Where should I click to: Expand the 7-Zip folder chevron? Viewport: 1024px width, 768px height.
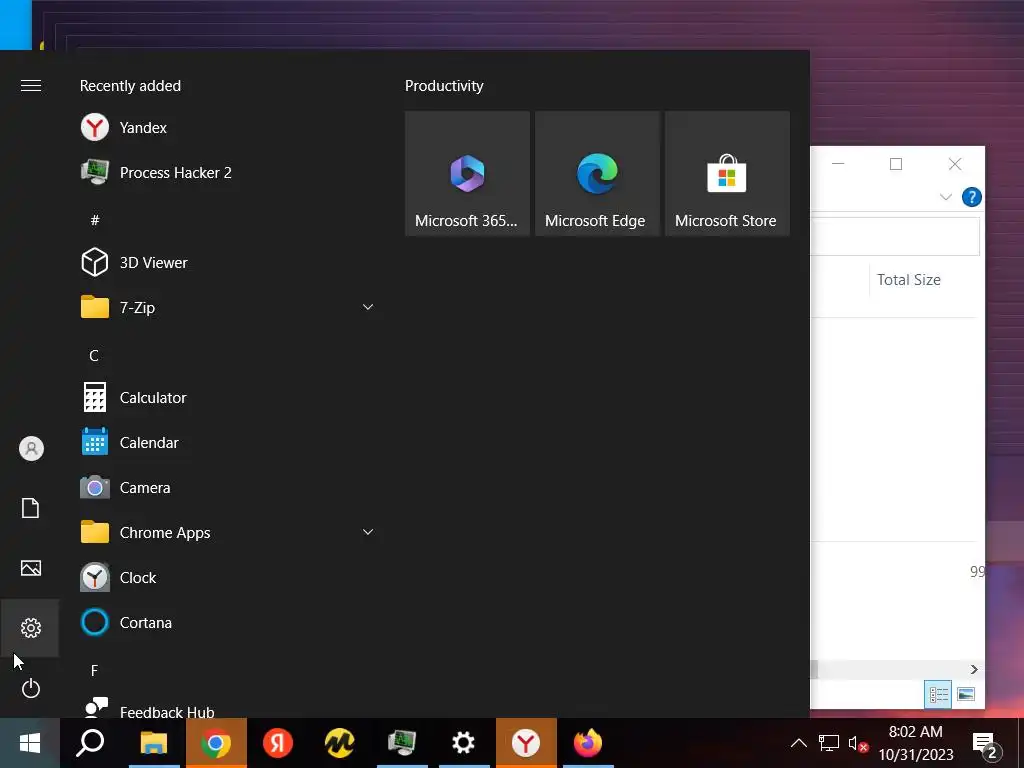368,307
